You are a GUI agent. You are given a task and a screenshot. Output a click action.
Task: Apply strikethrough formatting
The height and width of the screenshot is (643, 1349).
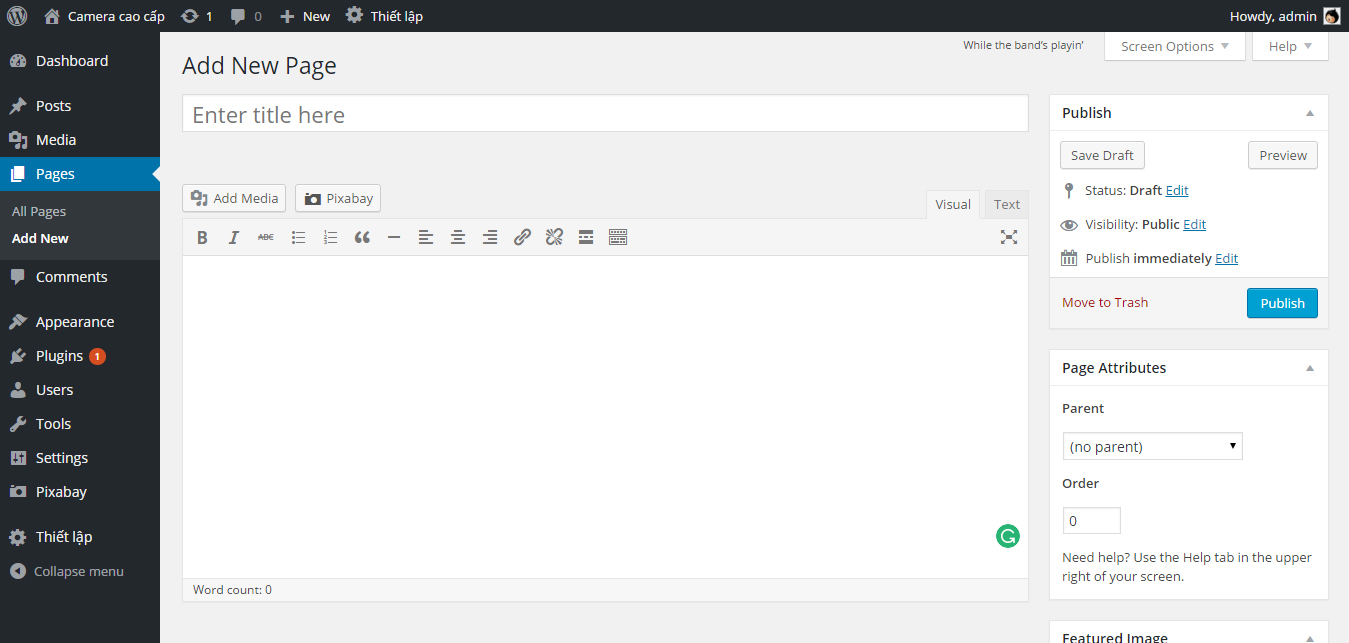(266, 237)
